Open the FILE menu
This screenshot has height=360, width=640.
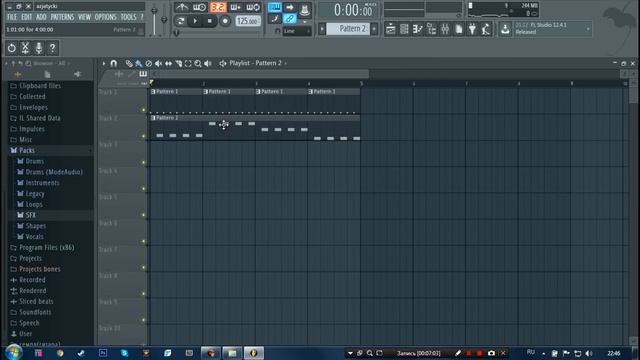pyautogui.click(x=12, y=17)
